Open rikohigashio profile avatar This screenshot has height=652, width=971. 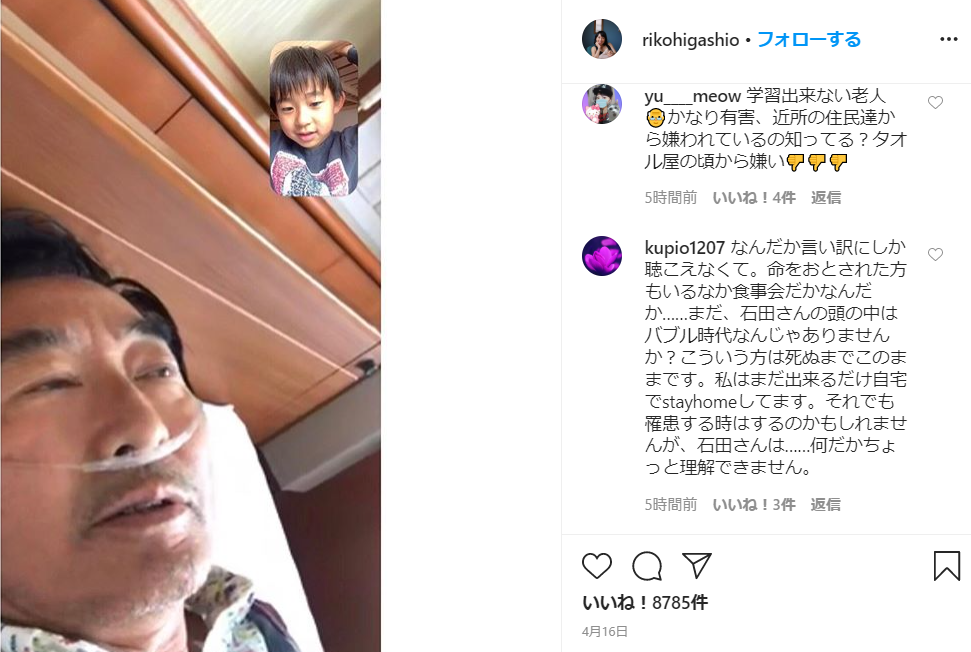602,39
